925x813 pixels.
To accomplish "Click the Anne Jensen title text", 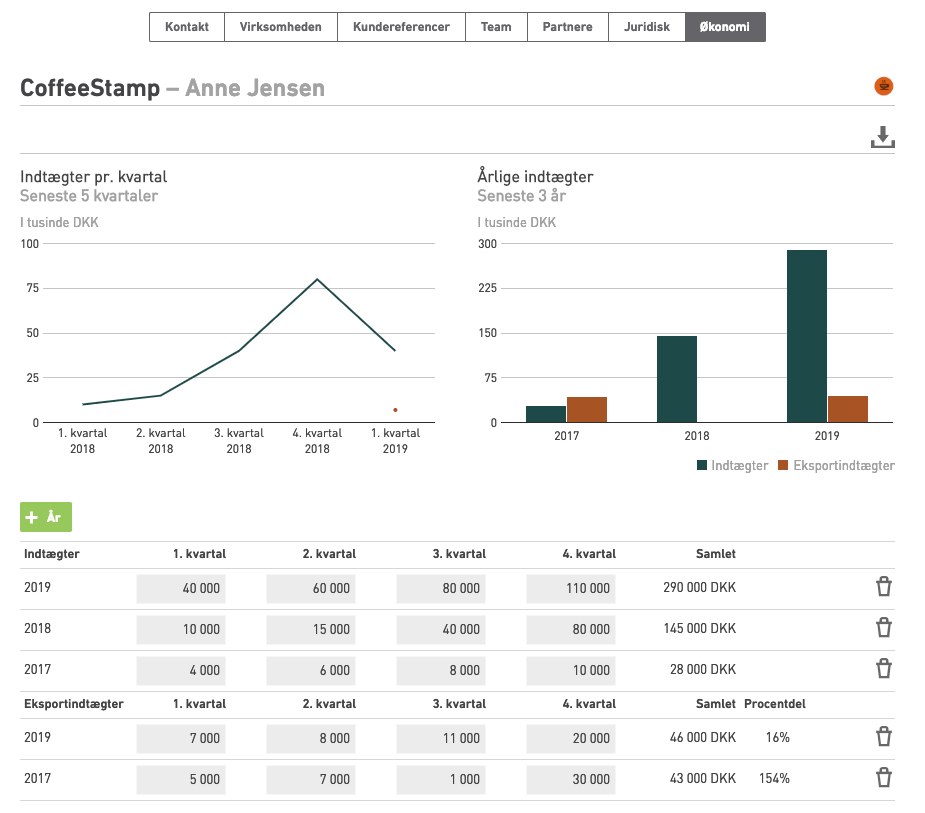I will [x=255, y=88].
